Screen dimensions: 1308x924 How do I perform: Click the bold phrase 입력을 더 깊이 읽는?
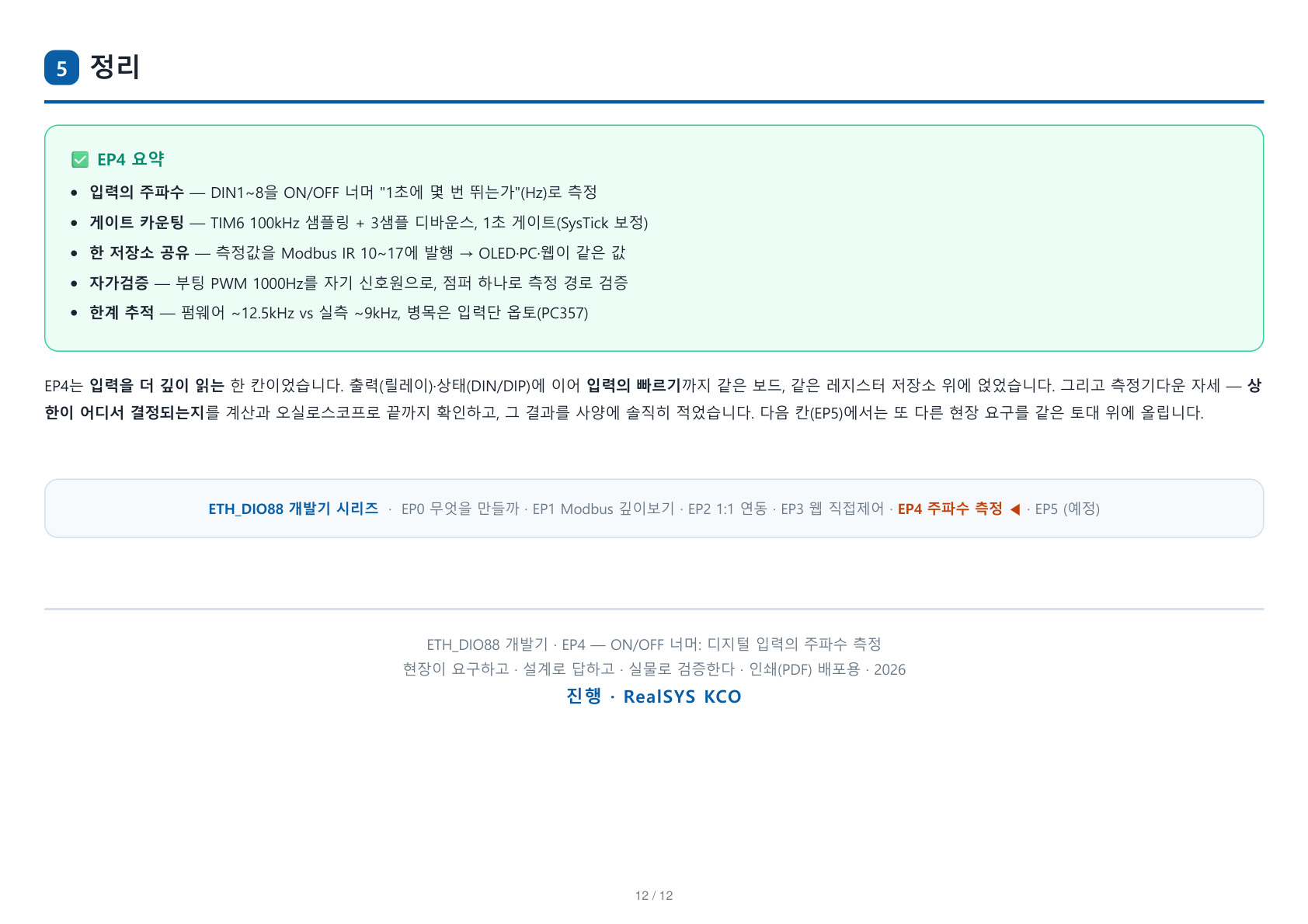click(x=157, y=385)
